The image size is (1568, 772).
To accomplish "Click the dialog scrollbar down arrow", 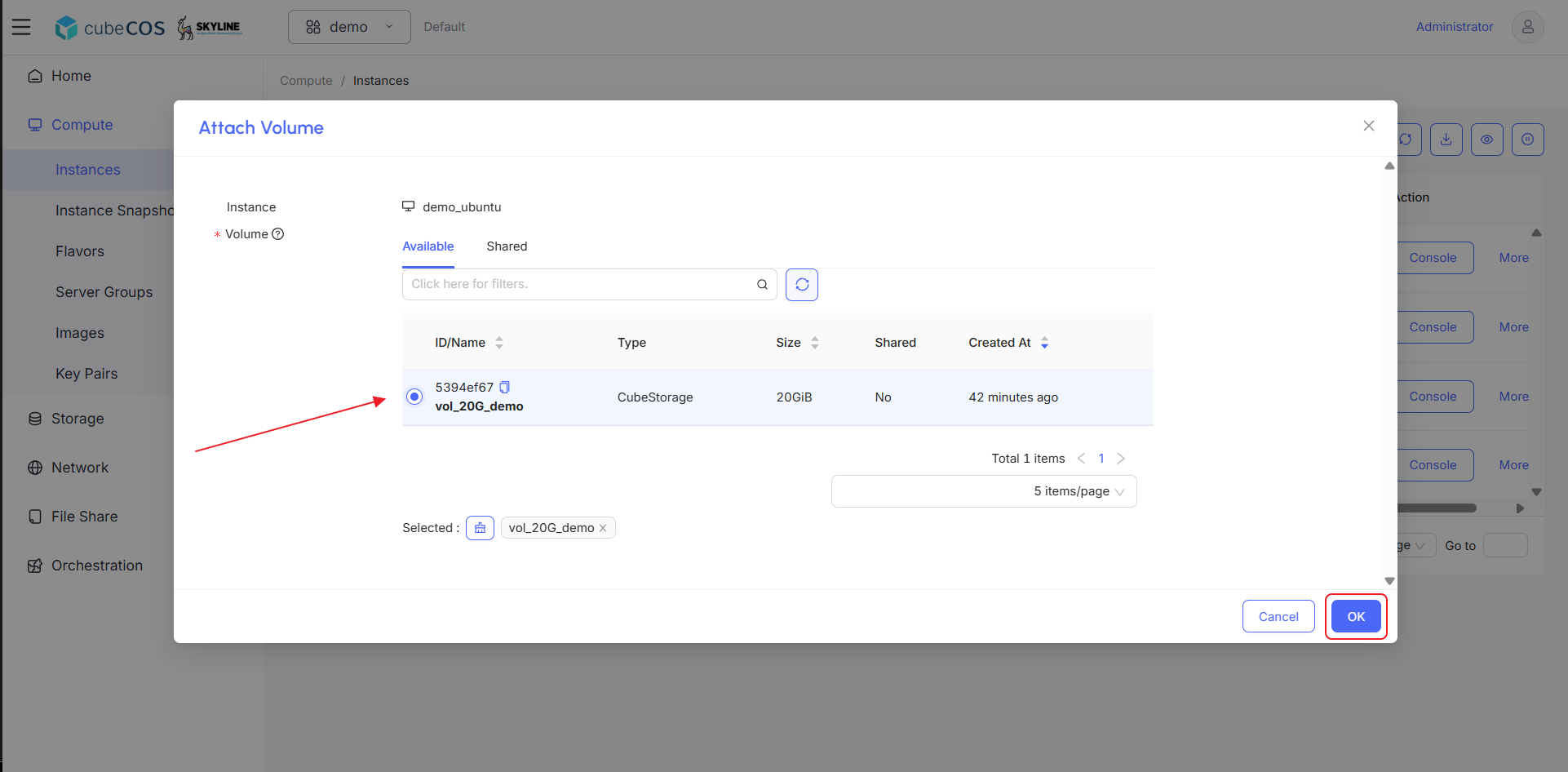I will click(x=1389, y=581).
